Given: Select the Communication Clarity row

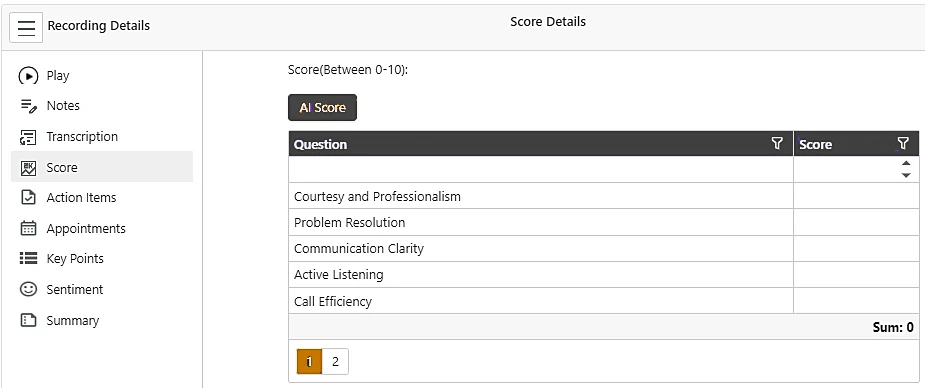Looking at the screenshot, I should click(x=603, y=248).
